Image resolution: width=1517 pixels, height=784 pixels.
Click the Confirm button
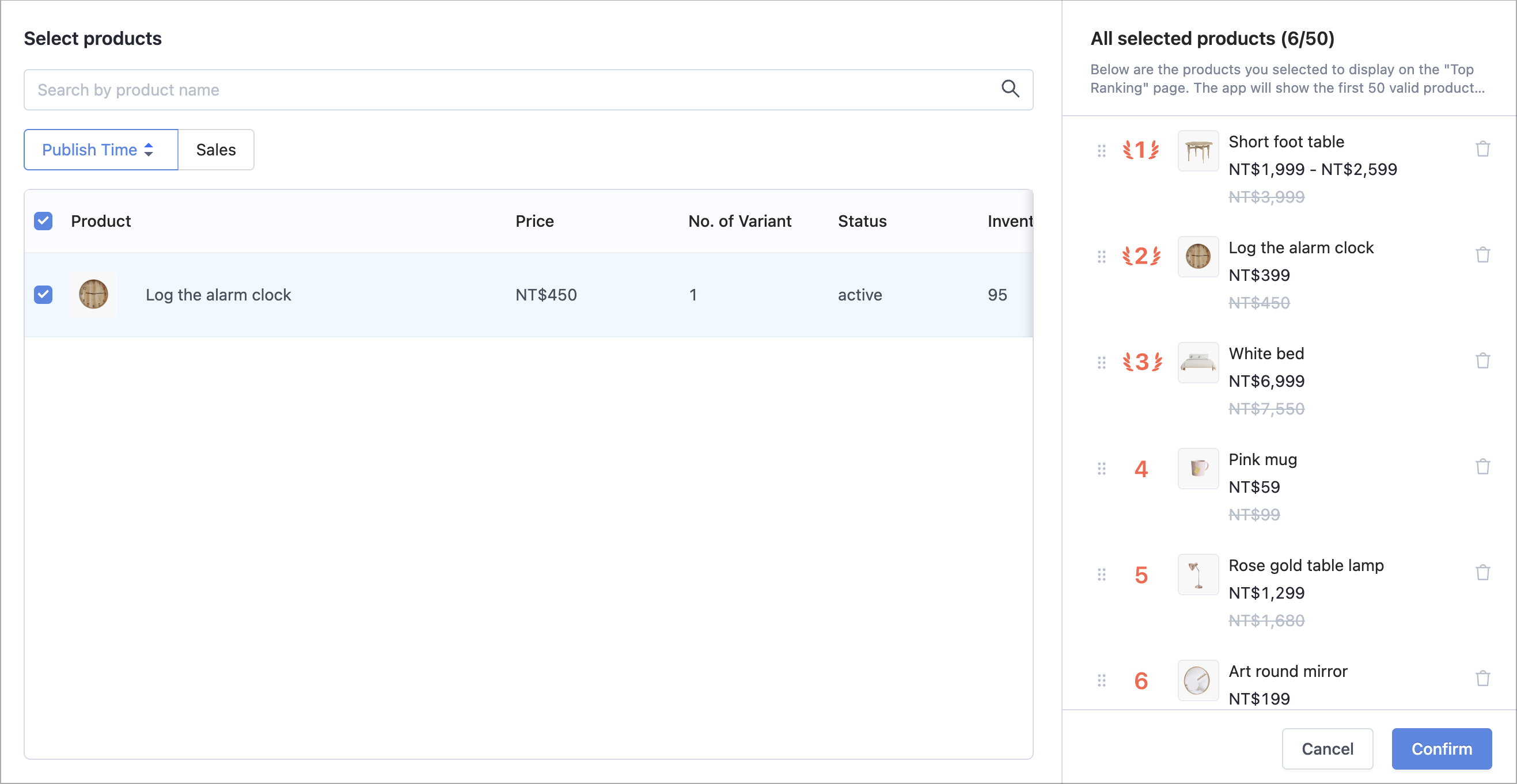point(1441,748)
